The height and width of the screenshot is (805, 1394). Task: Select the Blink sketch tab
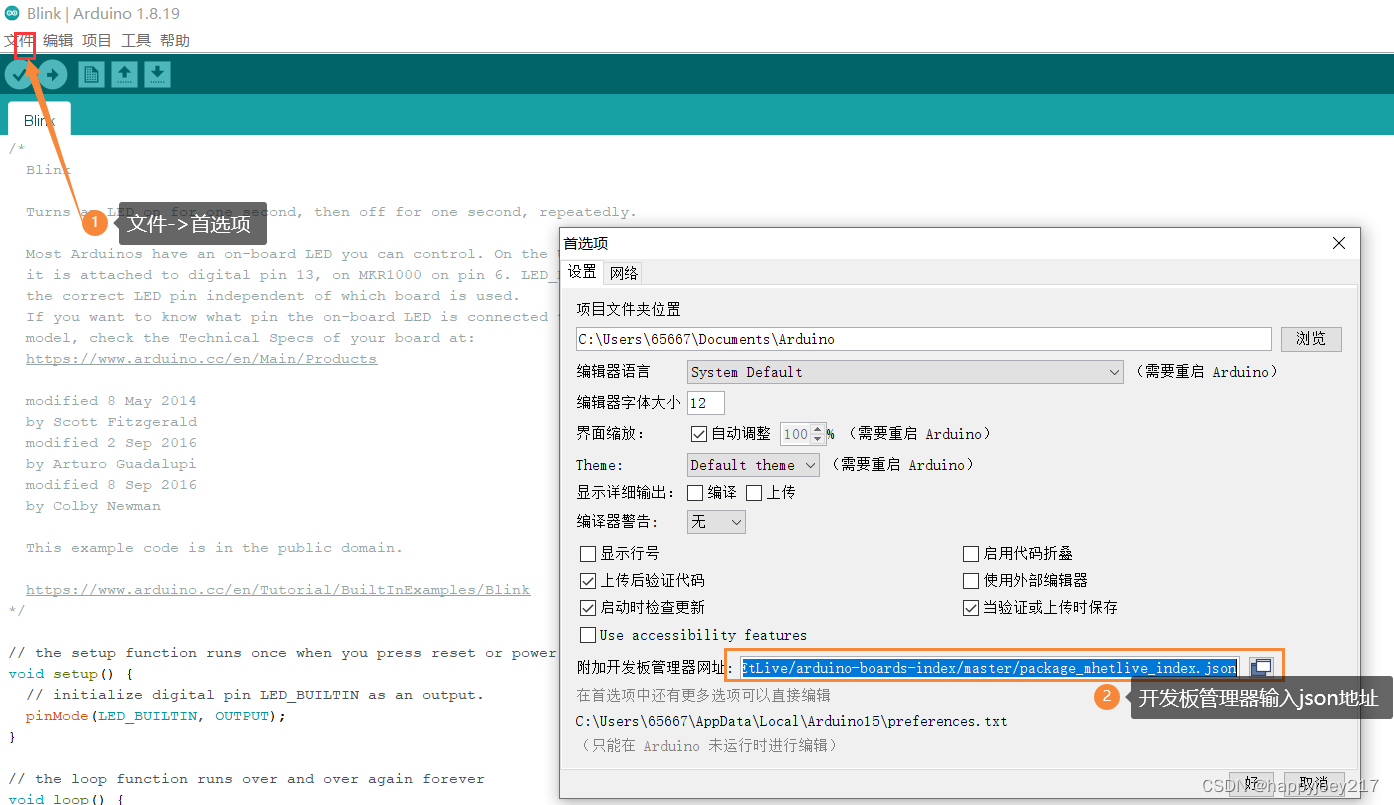click(39, 120)
